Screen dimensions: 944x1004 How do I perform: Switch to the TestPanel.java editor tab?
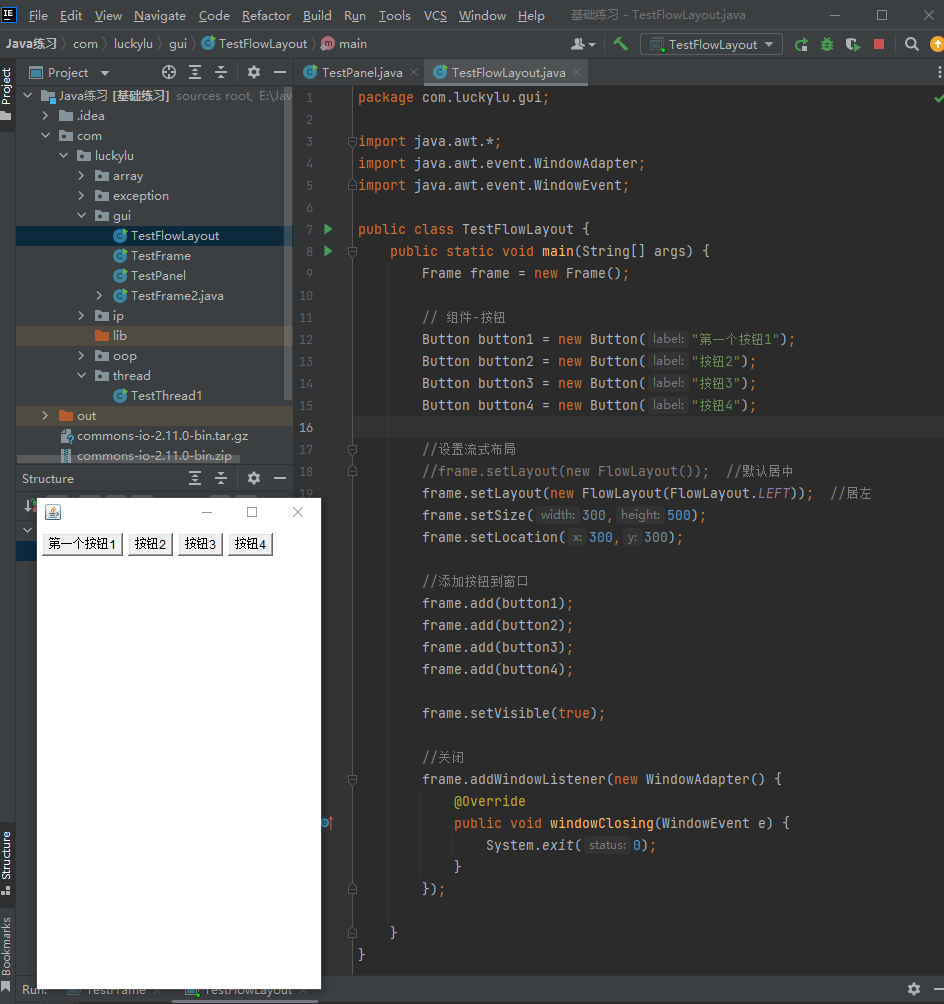[361, 73]
